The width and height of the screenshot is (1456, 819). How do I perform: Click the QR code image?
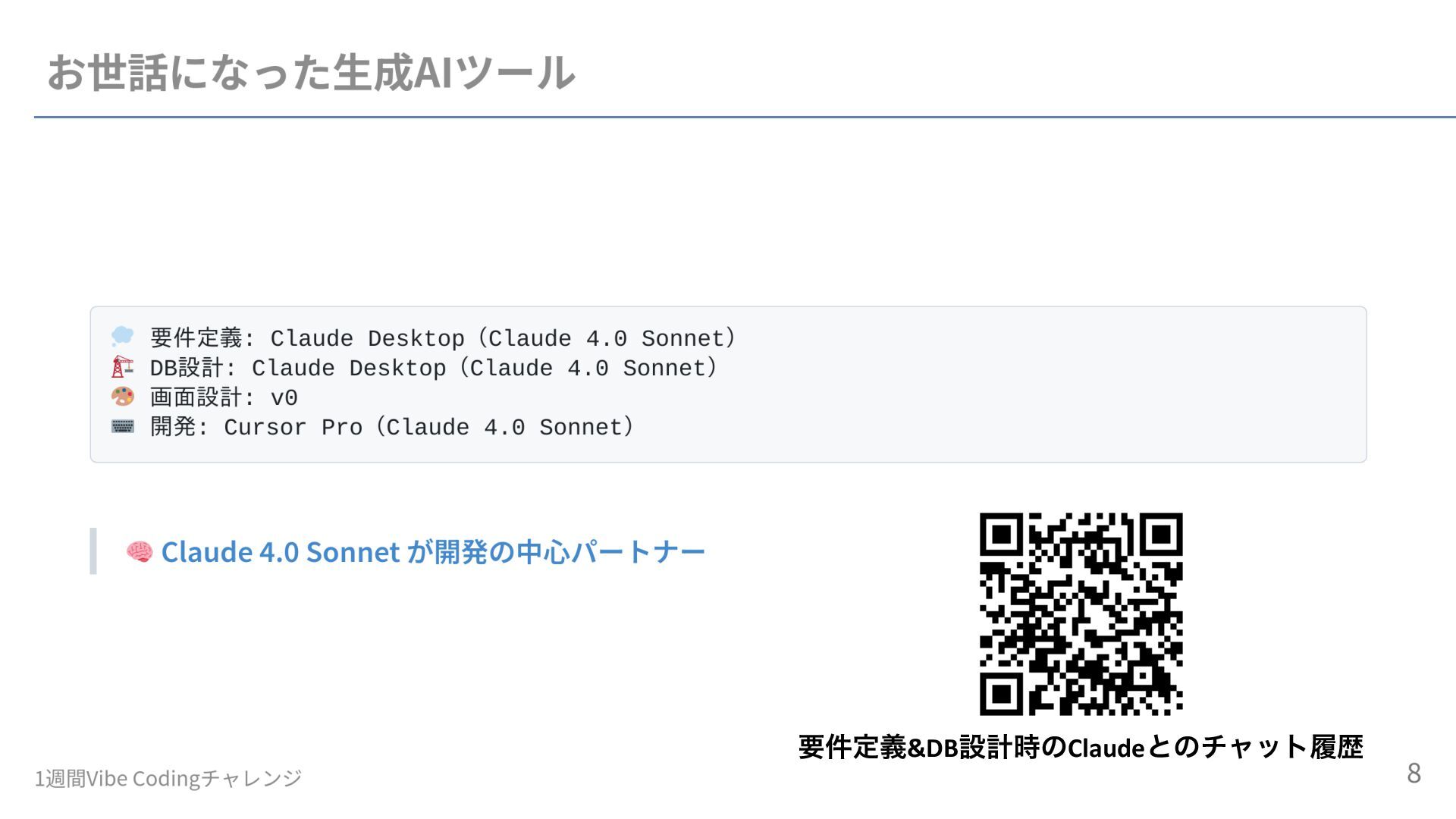tap(1081, 613)
